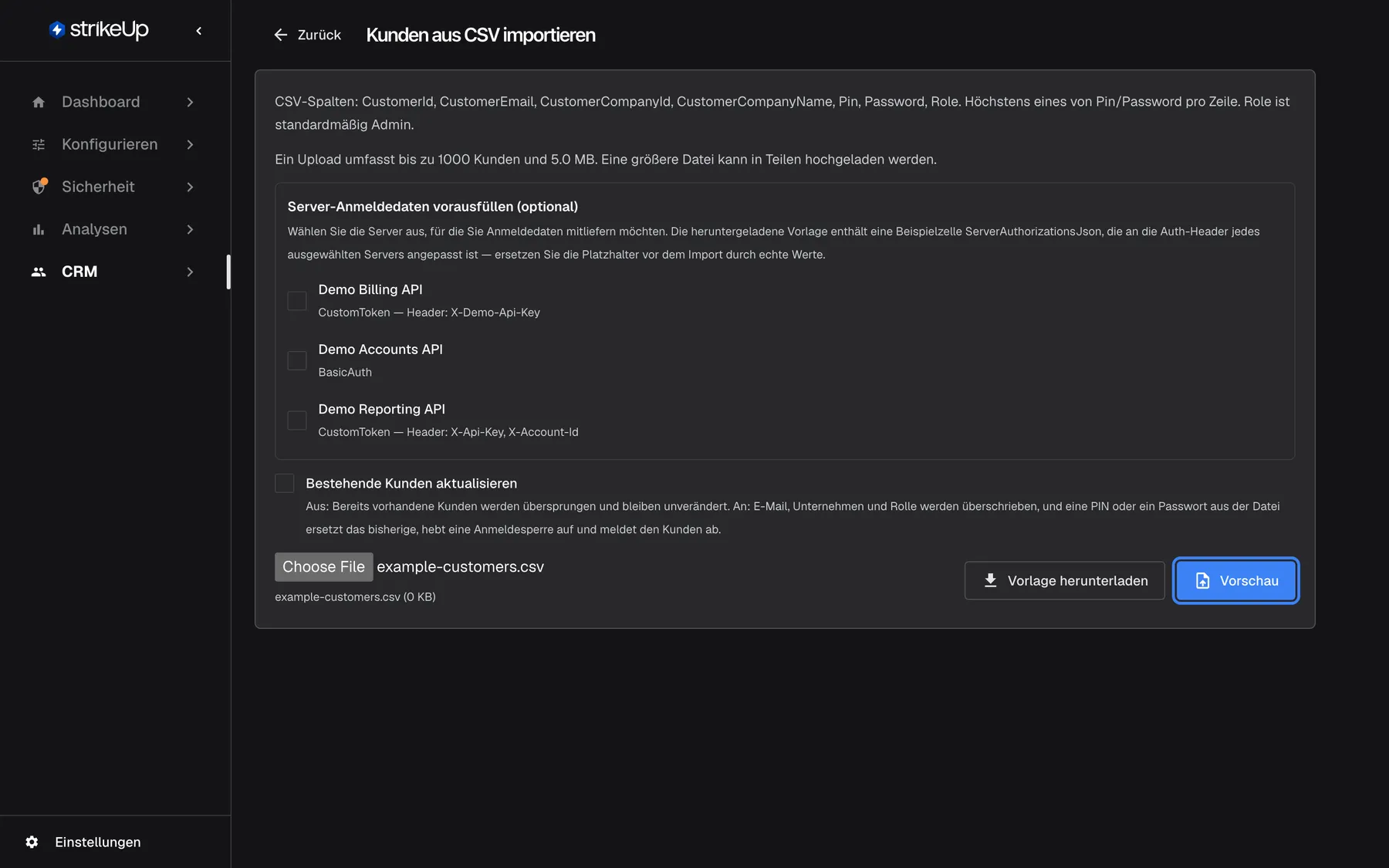Click the Analysen bar chart icon
The image size is (1389, 868).
coord(39,229)
